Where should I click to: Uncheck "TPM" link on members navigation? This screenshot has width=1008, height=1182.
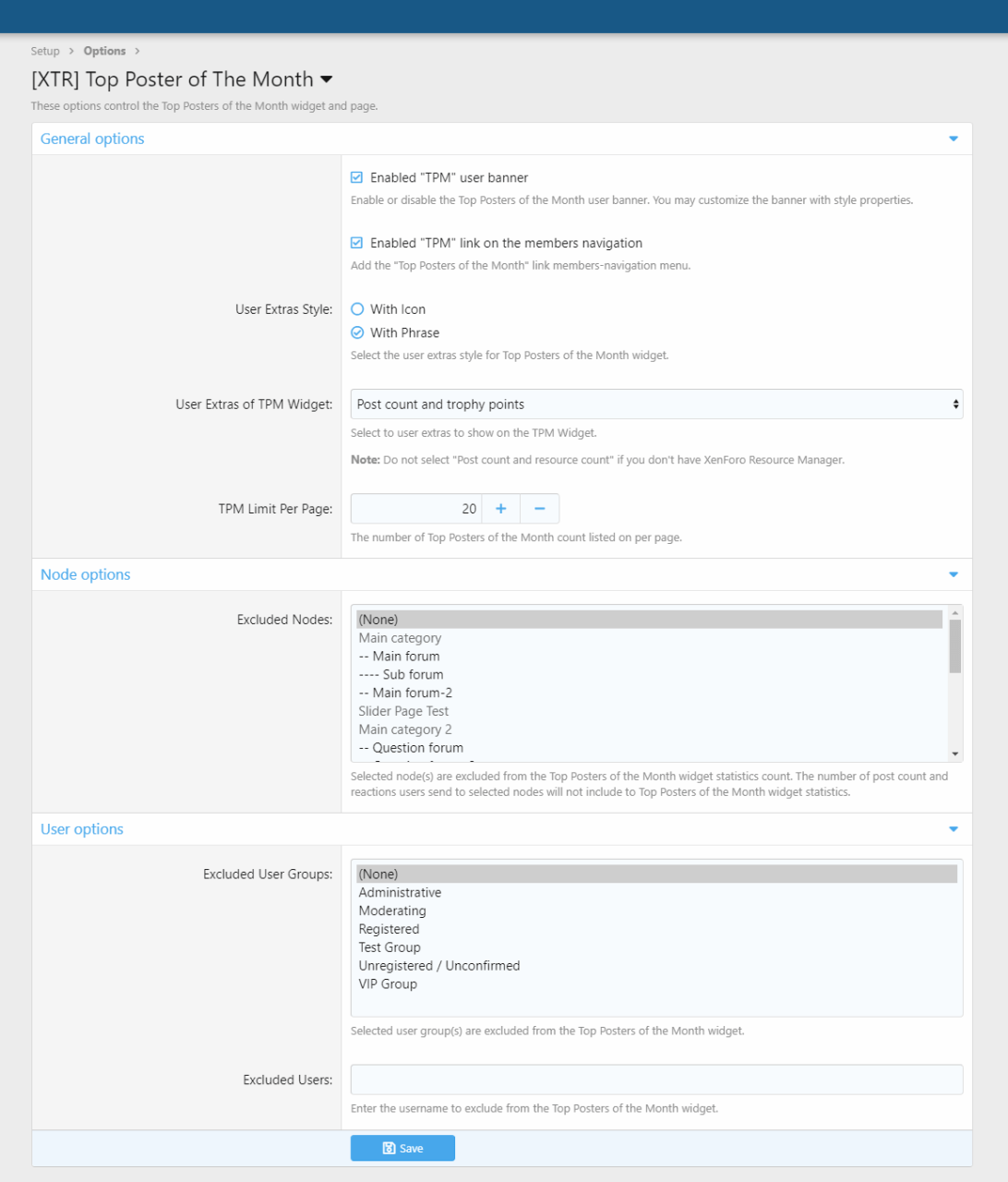(357, 243)
